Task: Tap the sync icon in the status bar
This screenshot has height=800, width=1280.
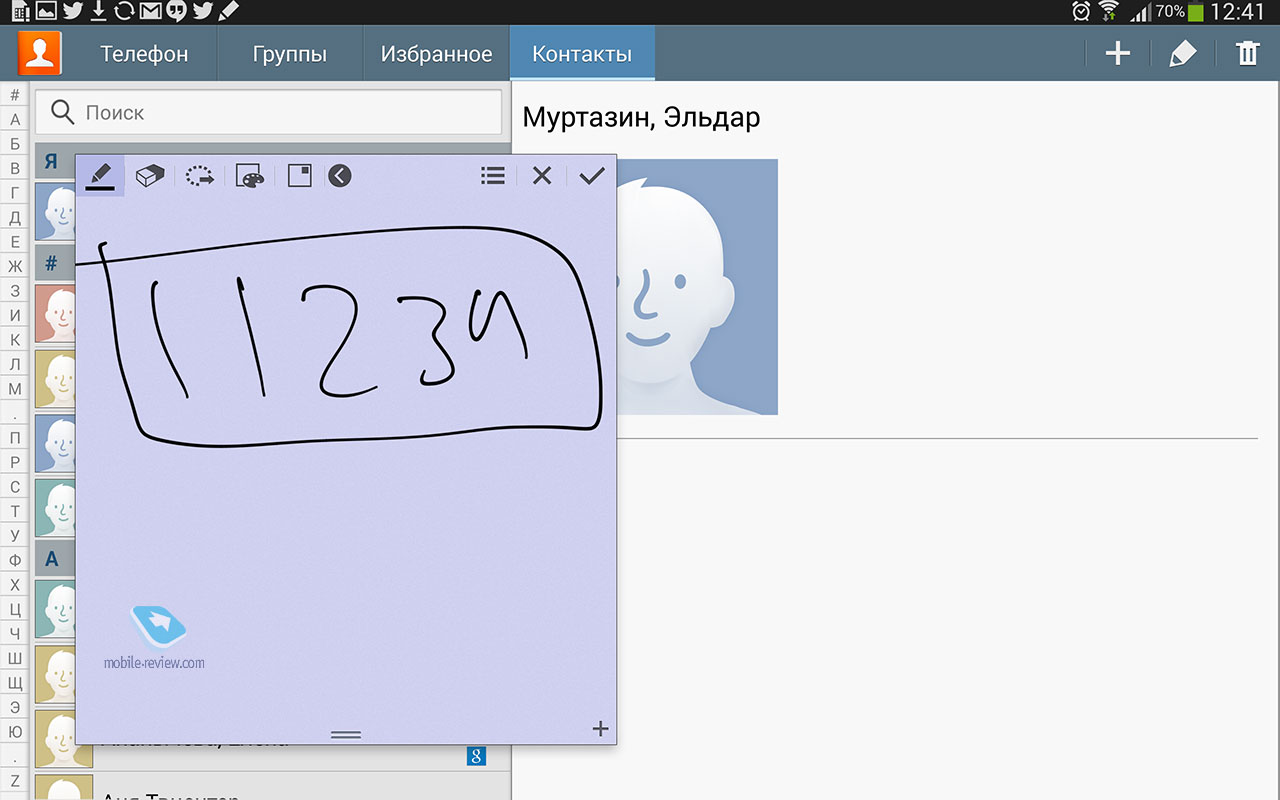Action: [125, 12]
